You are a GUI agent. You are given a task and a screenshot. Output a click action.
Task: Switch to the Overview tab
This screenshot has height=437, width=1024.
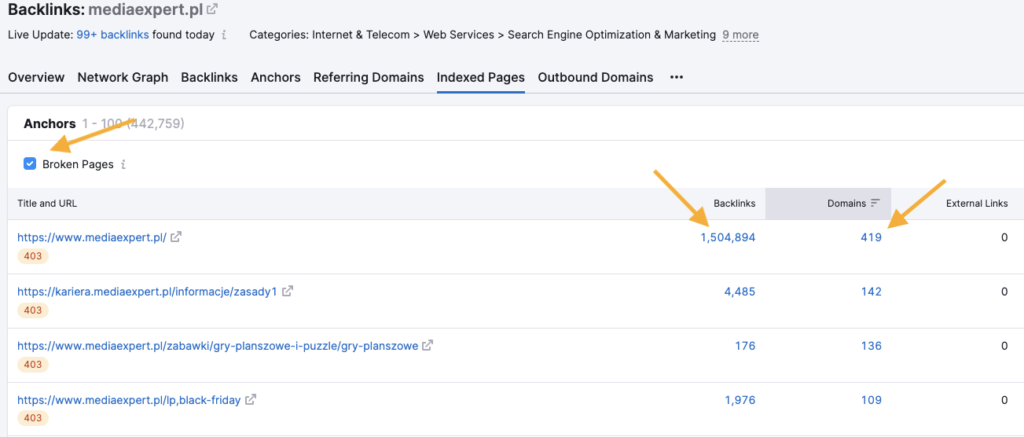pyautogui.click(x=37, y=77)
